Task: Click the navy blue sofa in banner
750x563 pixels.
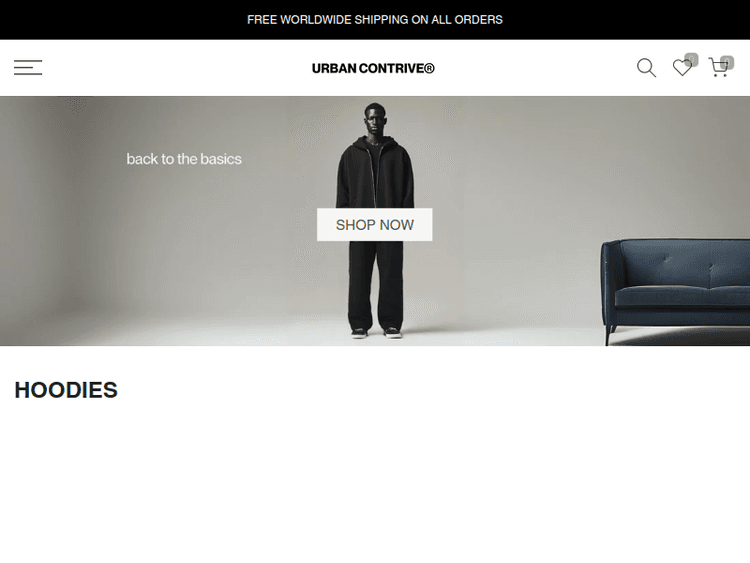Action: click(x=675, y=285)
